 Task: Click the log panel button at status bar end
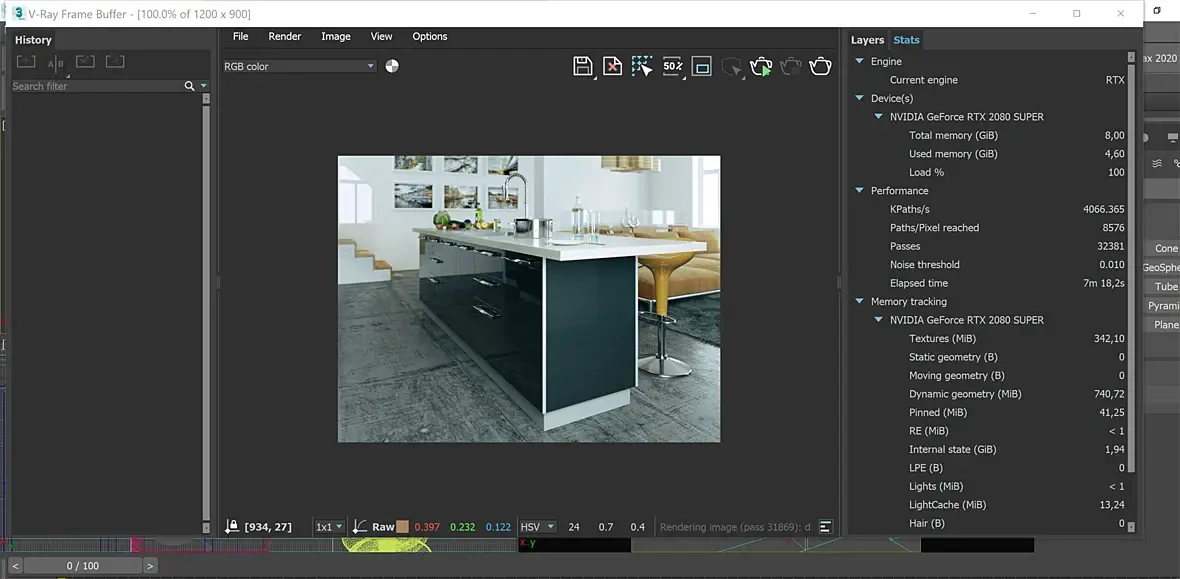(825, 526)
